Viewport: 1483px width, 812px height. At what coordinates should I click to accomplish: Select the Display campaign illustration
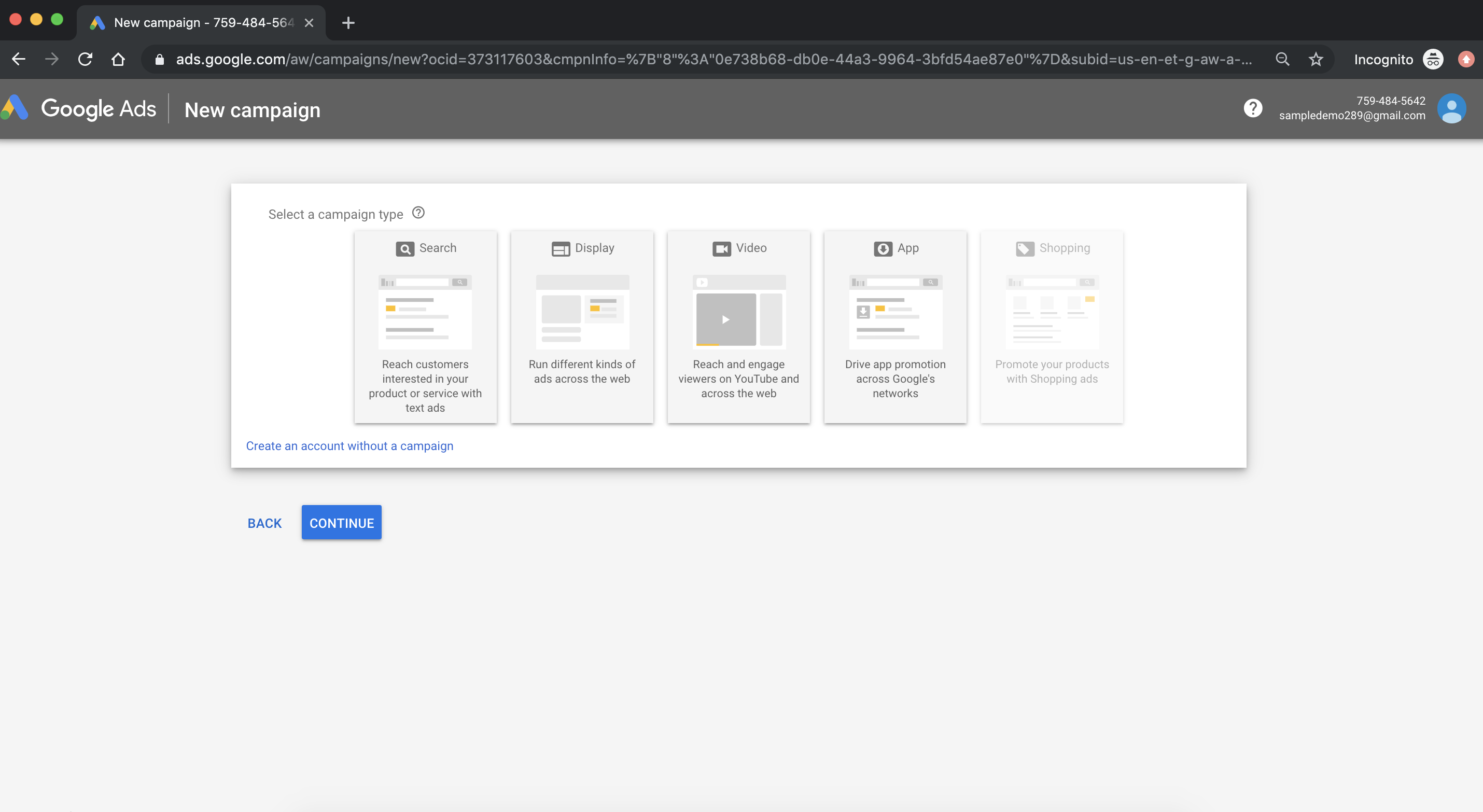(x=582, y=312)
